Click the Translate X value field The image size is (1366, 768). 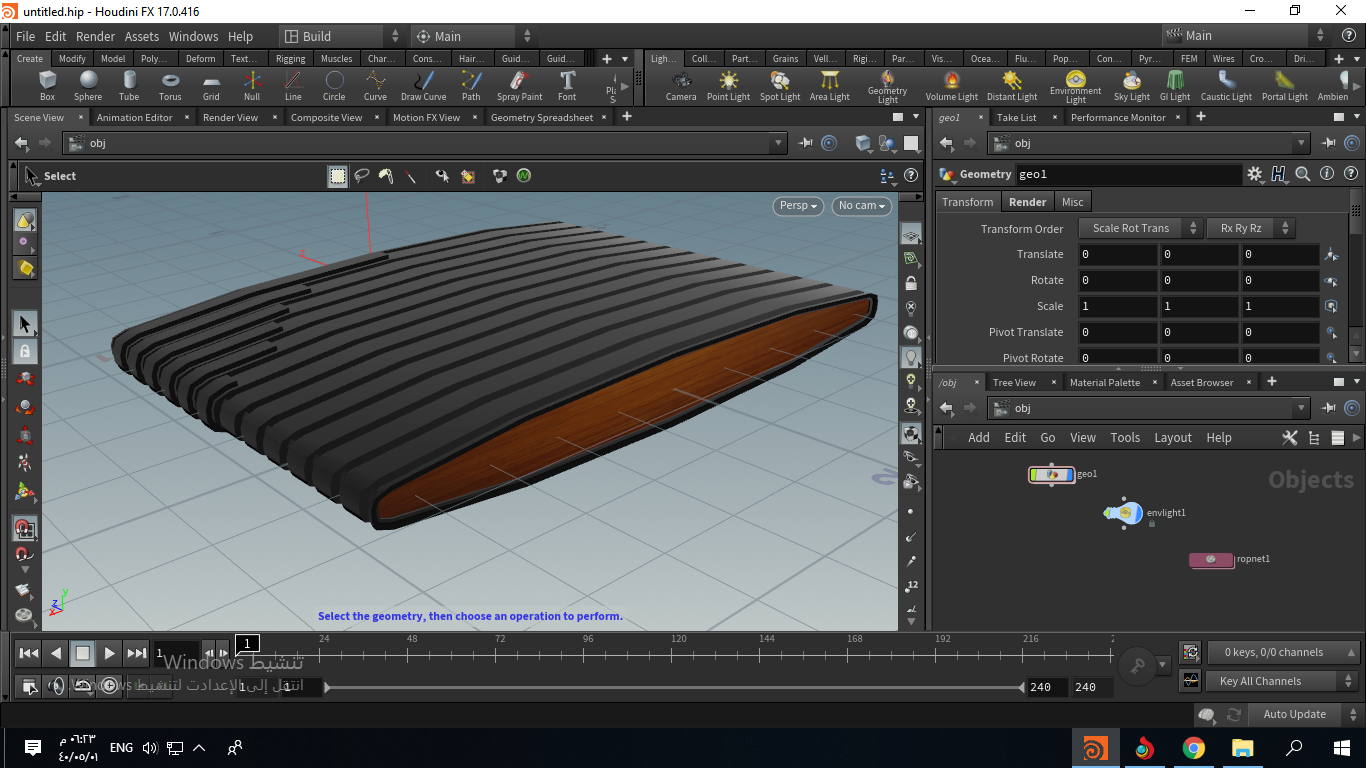1117,254
